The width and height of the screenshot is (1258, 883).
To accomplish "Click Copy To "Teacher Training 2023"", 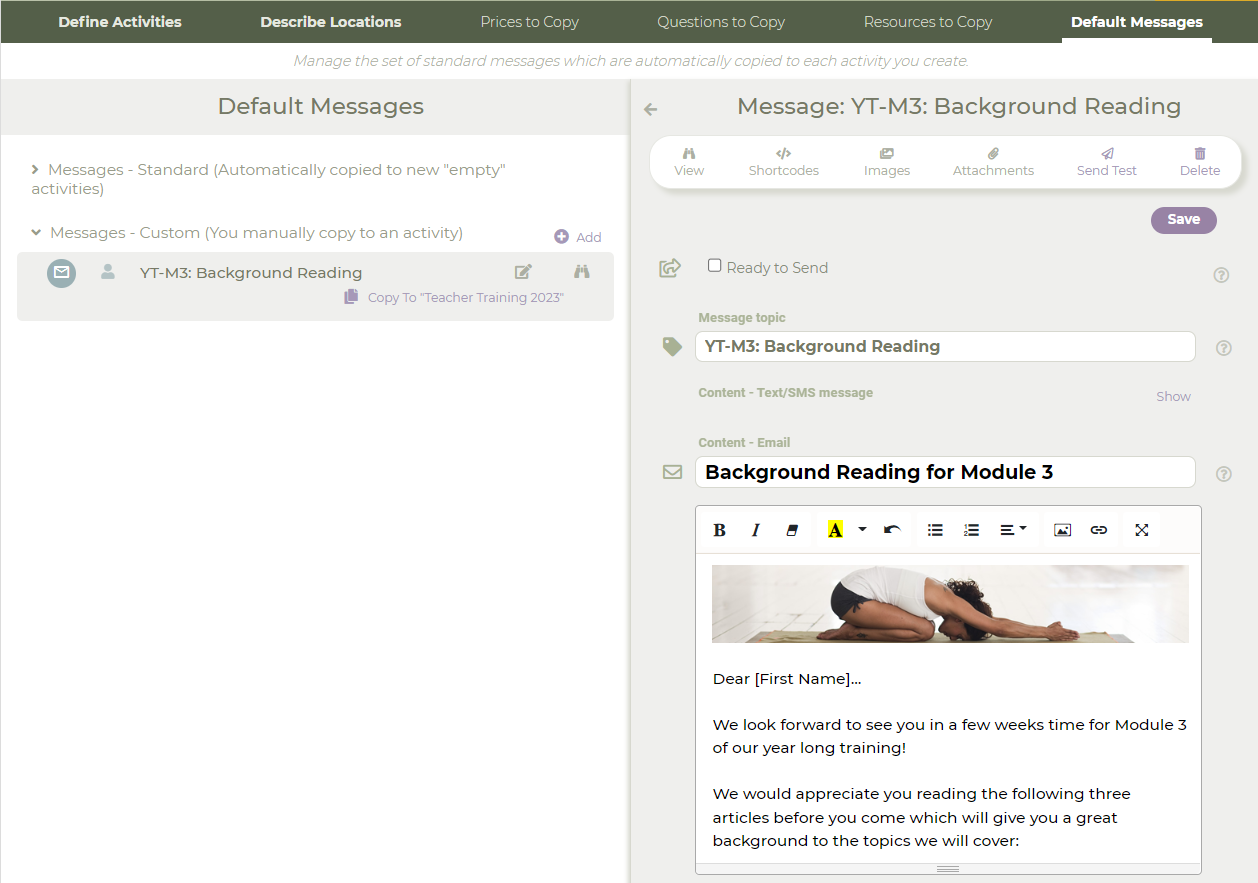I will (x=455, y=297).
